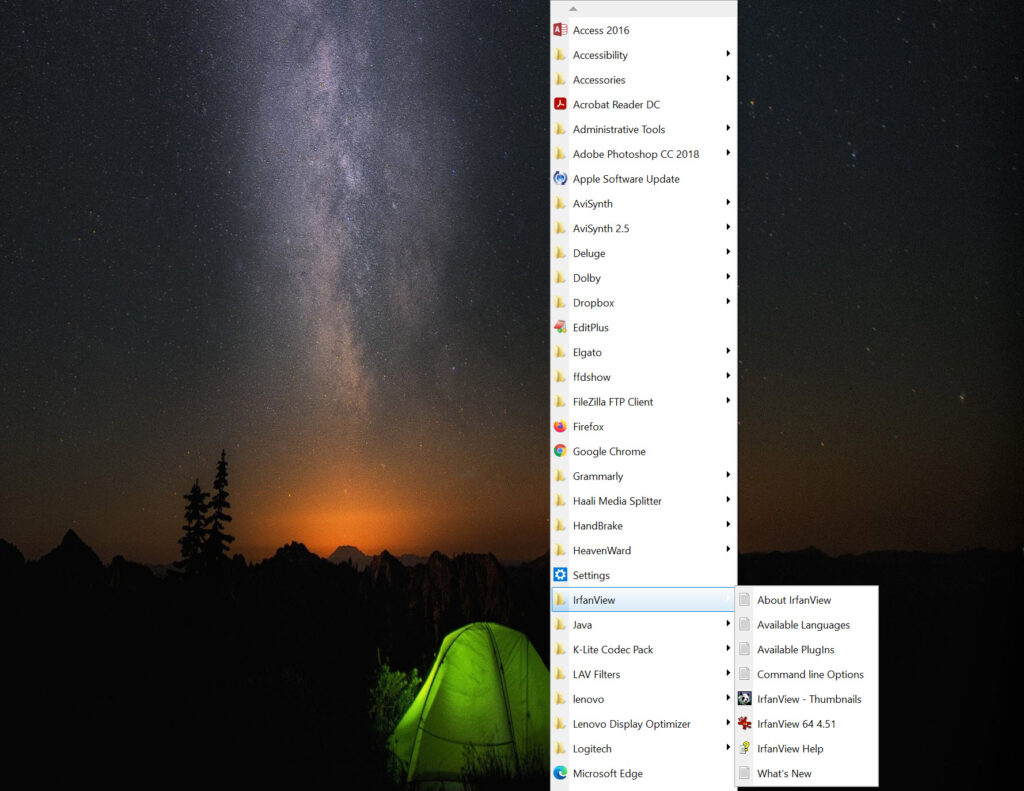Click the Firefox icon
The image size is (1024, 791).
(x=560, y=427)
